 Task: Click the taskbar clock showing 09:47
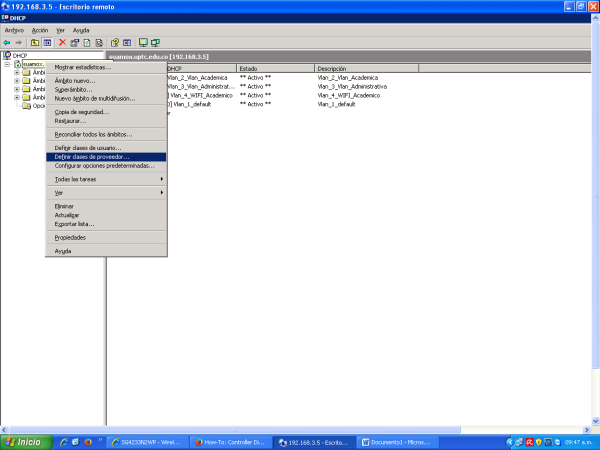tap(578, 442)
